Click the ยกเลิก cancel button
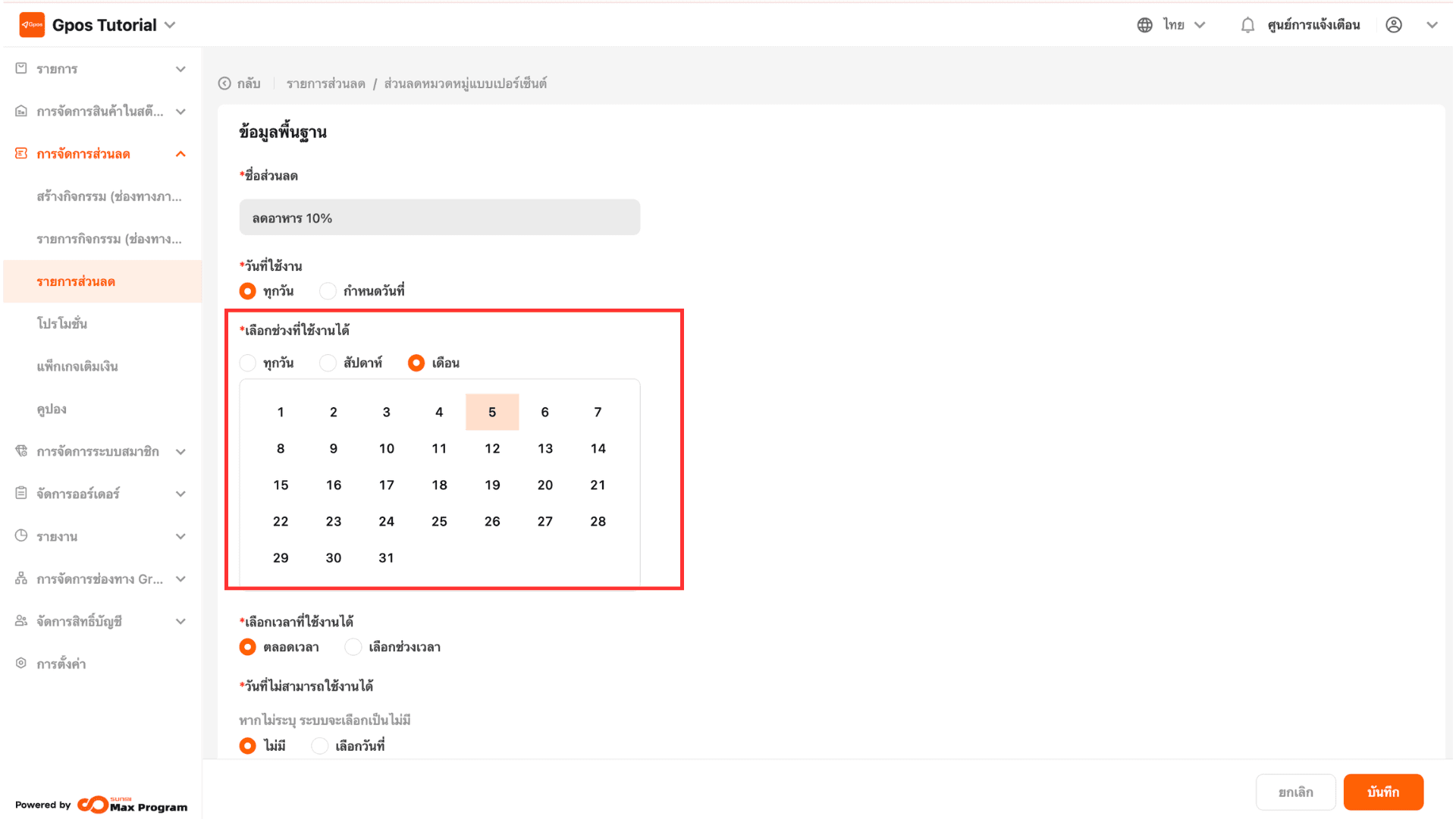 pyautogui.click(x=1295, y=792)
